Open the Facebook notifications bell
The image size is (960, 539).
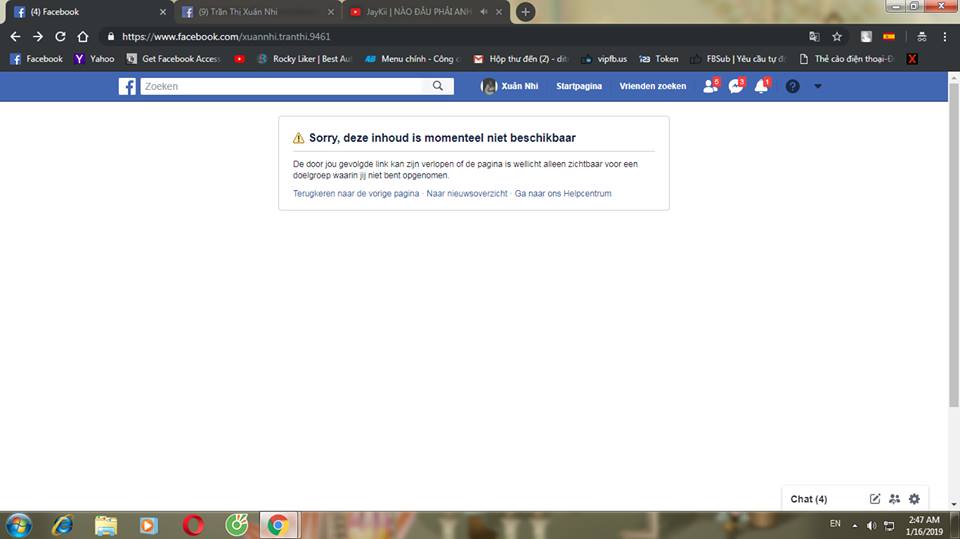click(x=761, y=87)
